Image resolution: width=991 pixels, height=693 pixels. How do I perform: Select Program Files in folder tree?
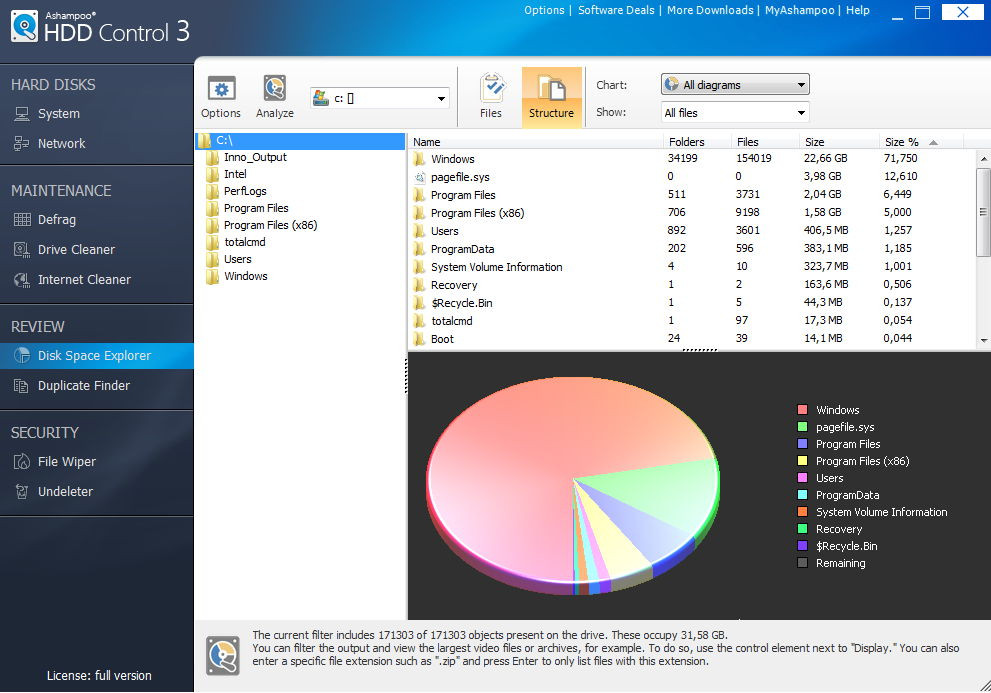click(x=255, y=209)
